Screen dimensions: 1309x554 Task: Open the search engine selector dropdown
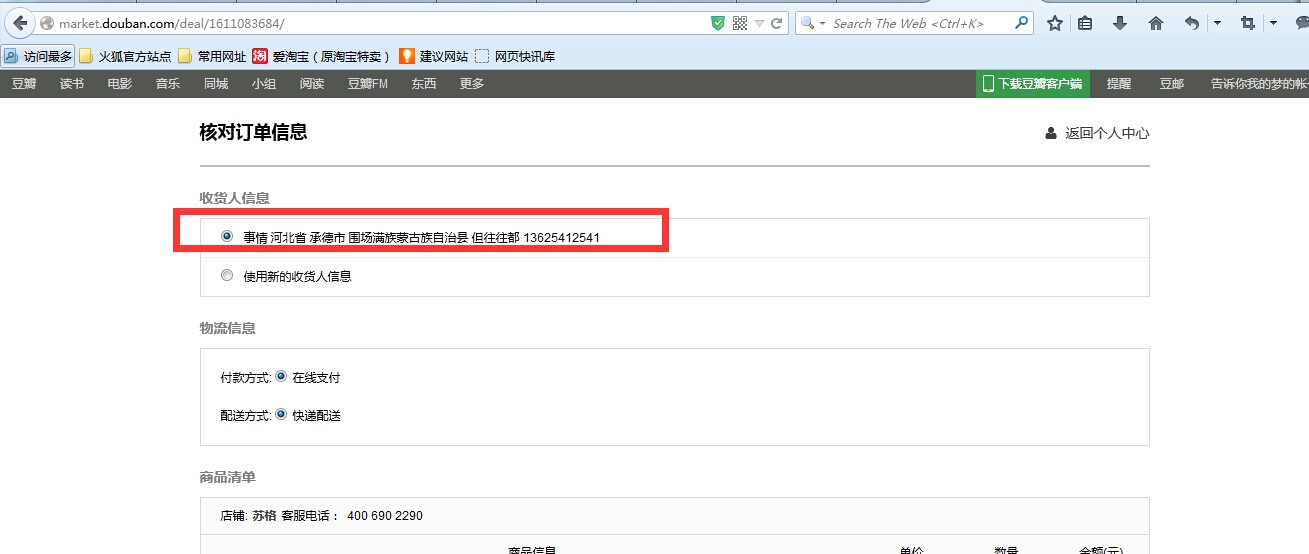[814, 23]
